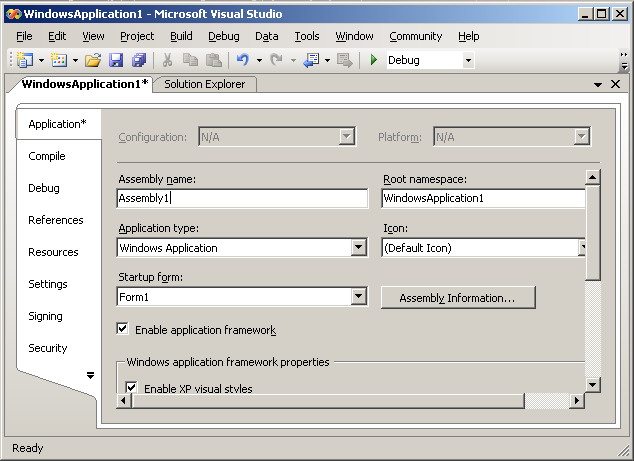Screen dimensions: 634x461
Task: Click the vertical scrollbar thumb
Action: tap(593, 233)
